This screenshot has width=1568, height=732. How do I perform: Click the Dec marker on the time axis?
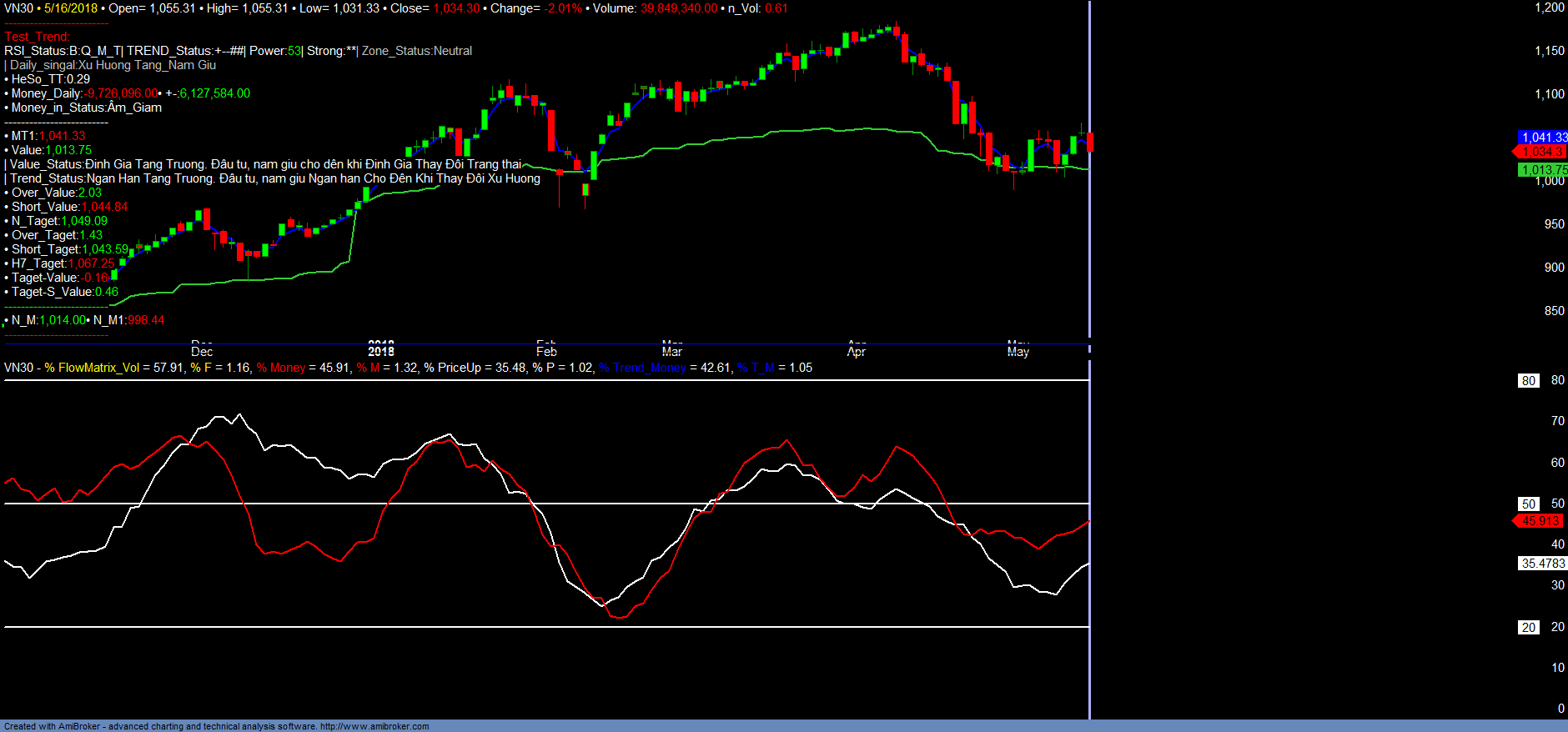(x=202, y=351)
